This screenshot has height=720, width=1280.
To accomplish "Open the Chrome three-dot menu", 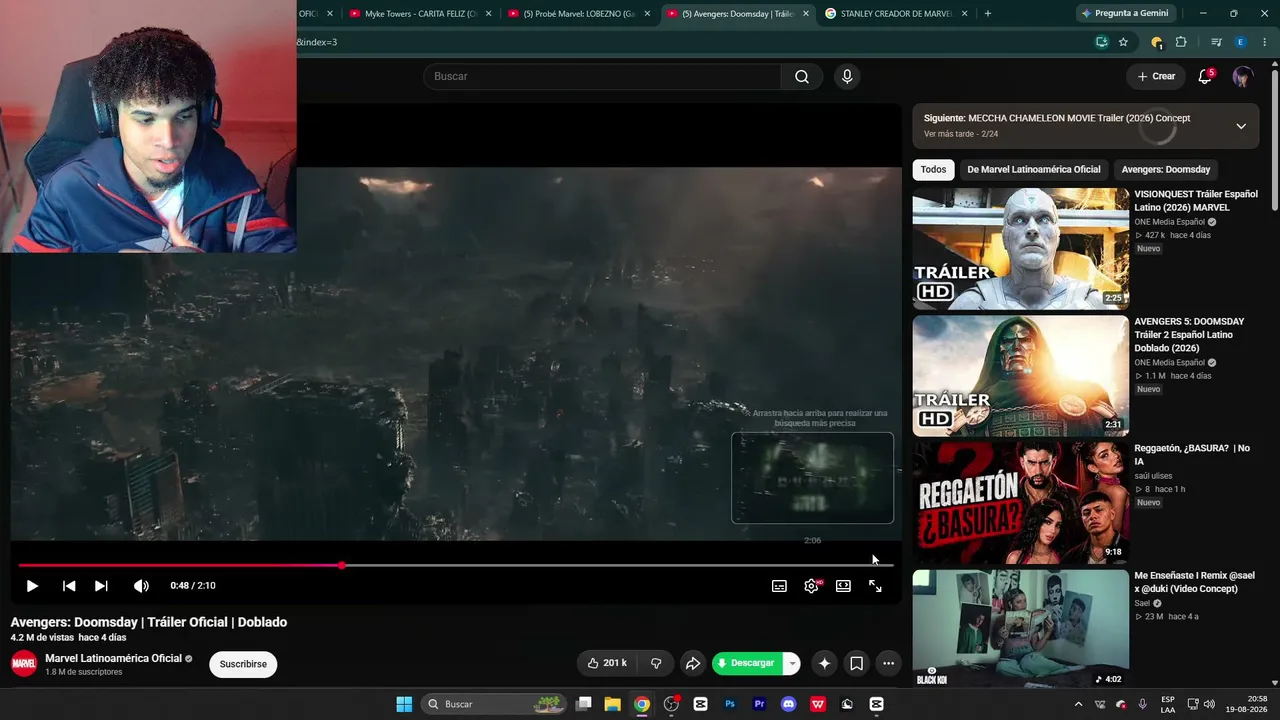I will (1265, 42).
